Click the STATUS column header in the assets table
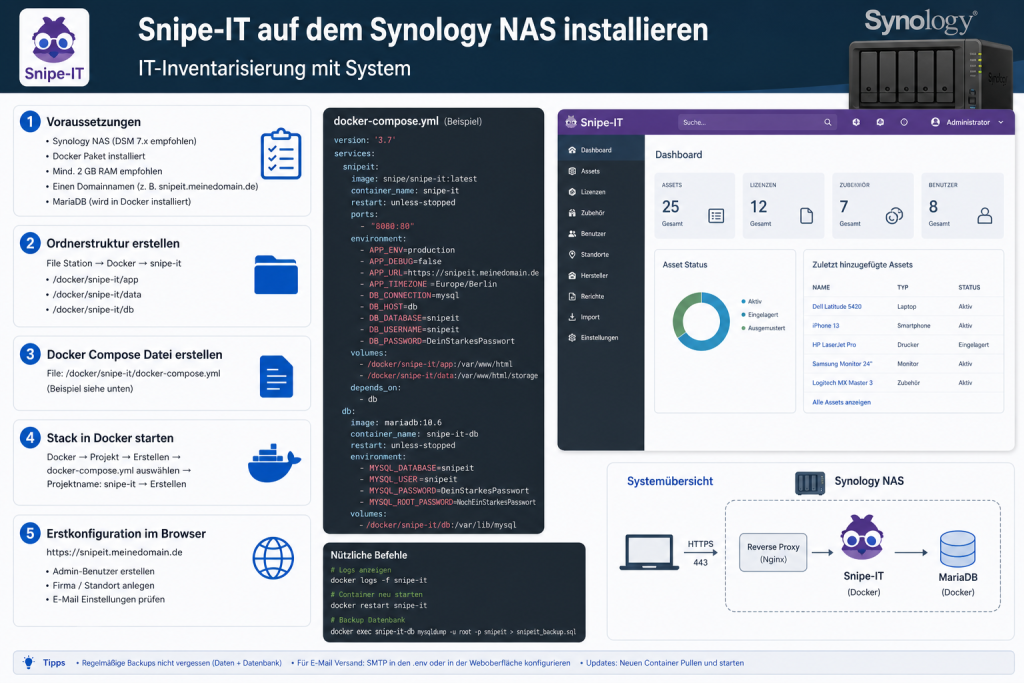The width and height of the screenshot is (1024, 683). (x=969, y=287)
